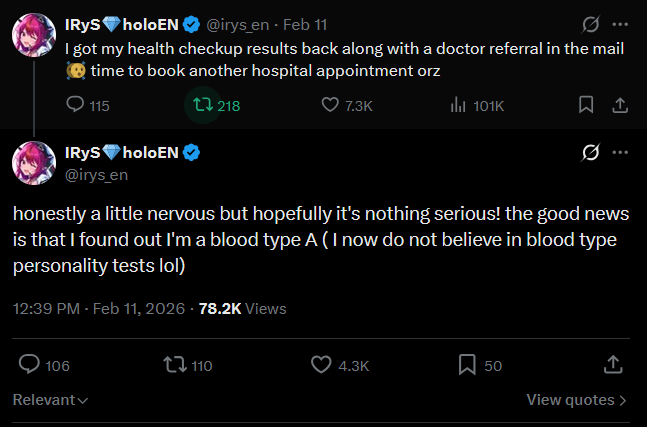
Task: Bookmark the health checkup results tweet
Action: point(586,105)
